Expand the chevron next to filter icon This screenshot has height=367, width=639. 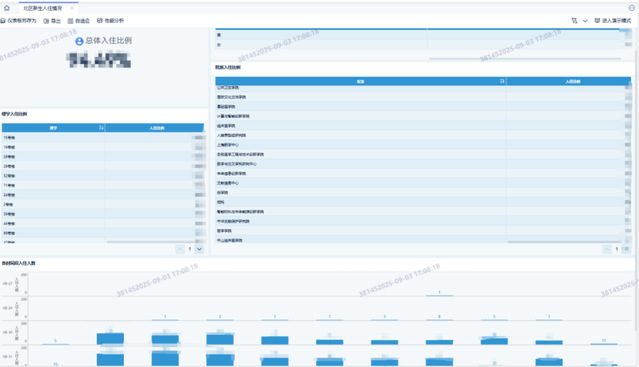click(585, 21)
